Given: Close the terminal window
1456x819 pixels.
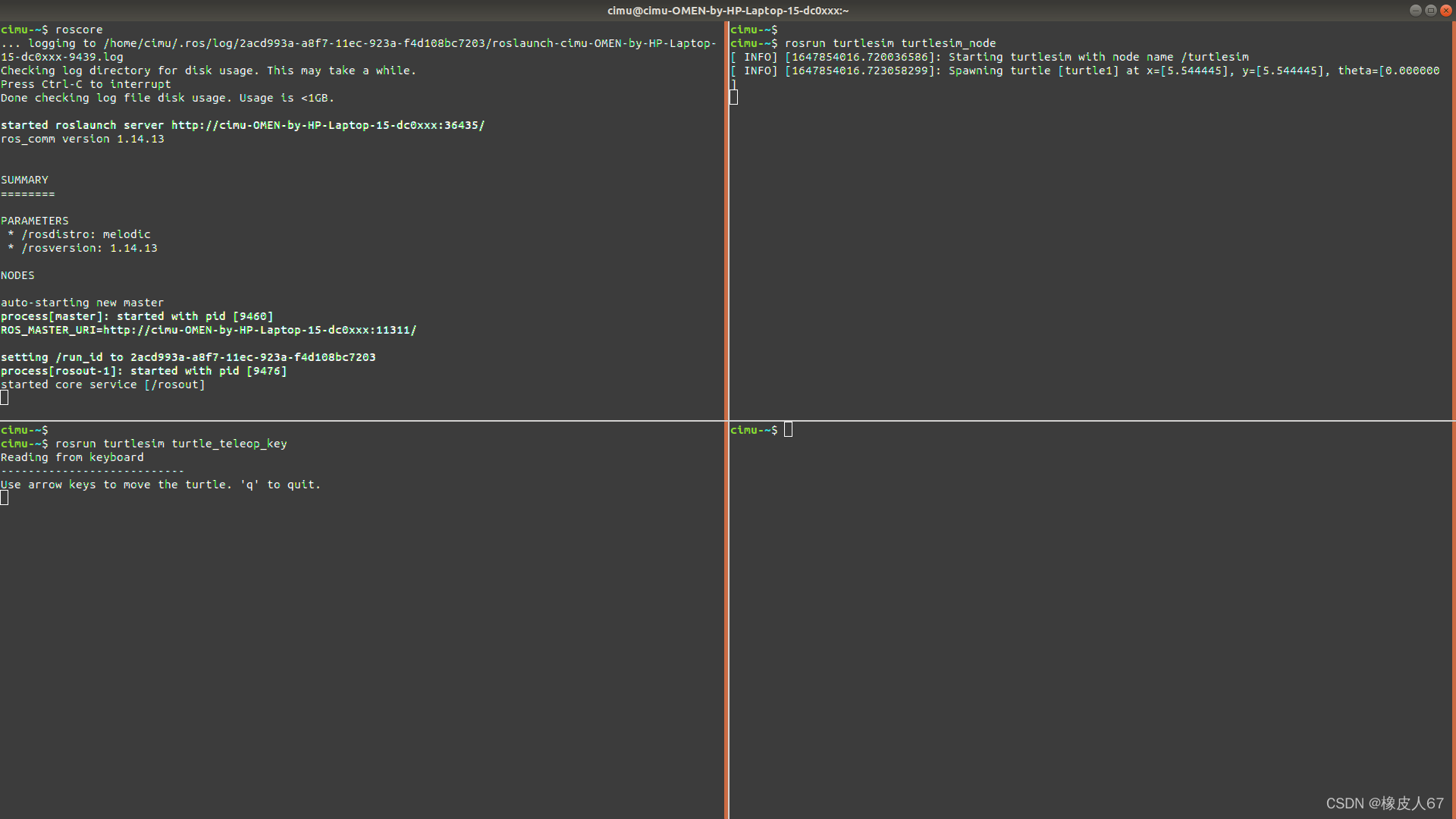Looking at the screenshot, I should click(x=1446, y=10).
